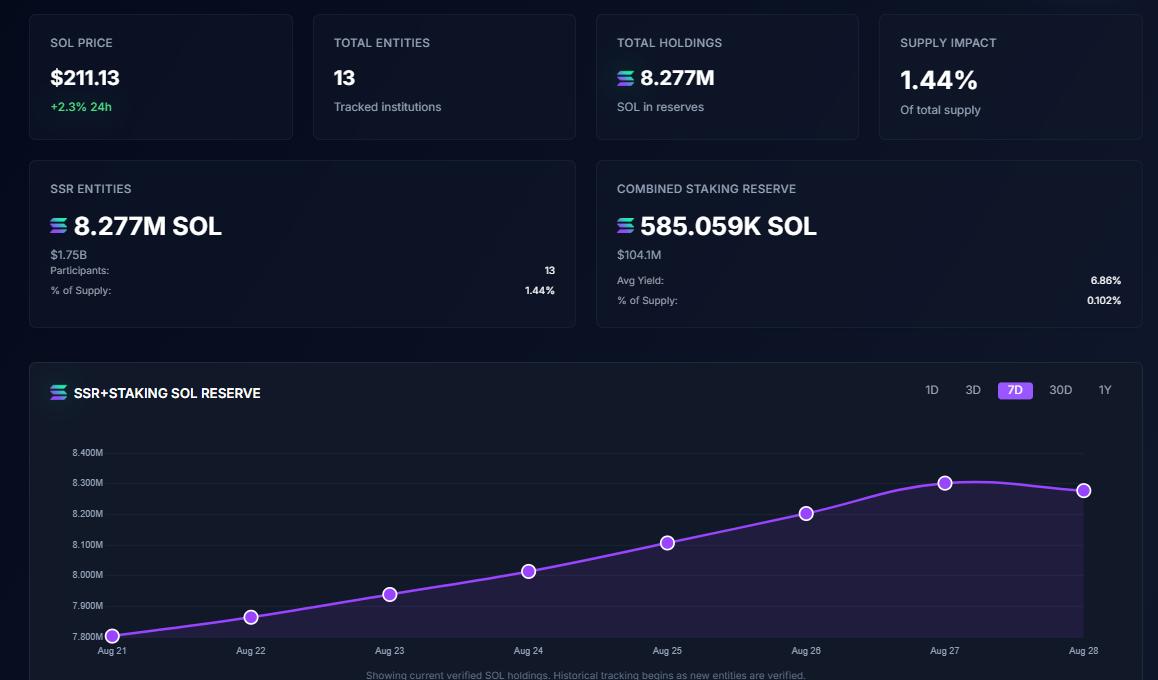Click Solana logo in Total Holdings card
Screen dimensions: 1158x680
pyautogui.click(x=626, y=78)
